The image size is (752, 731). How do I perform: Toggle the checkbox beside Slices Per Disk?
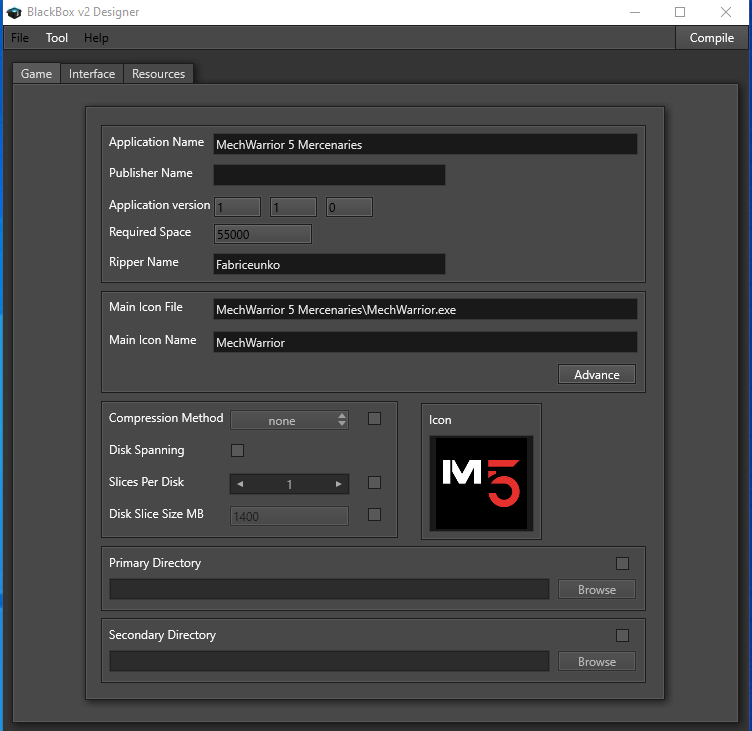pyautogui.click(x=375, y=483)
